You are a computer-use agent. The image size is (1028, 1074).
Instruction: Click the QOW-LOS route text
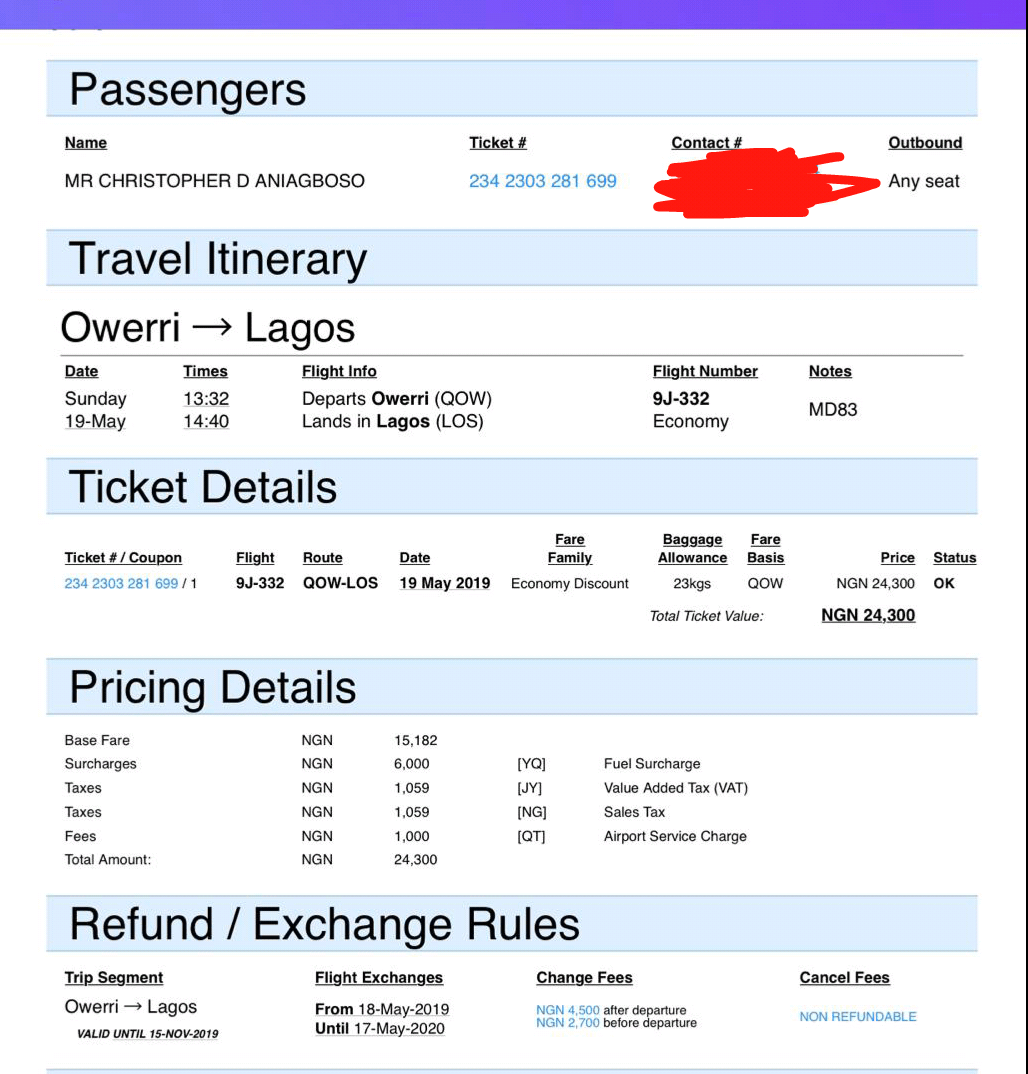(x=340, y=583)
